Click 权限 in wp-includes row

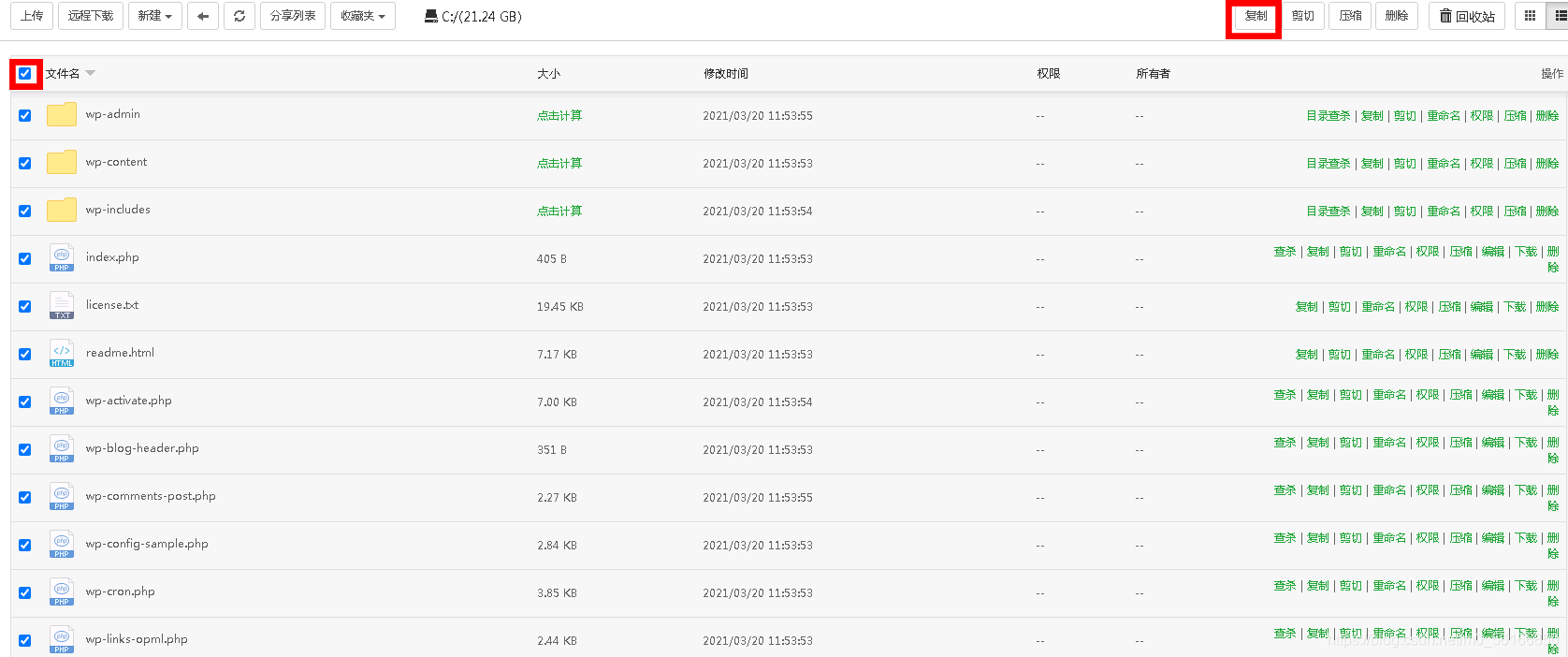[1482, 212]
